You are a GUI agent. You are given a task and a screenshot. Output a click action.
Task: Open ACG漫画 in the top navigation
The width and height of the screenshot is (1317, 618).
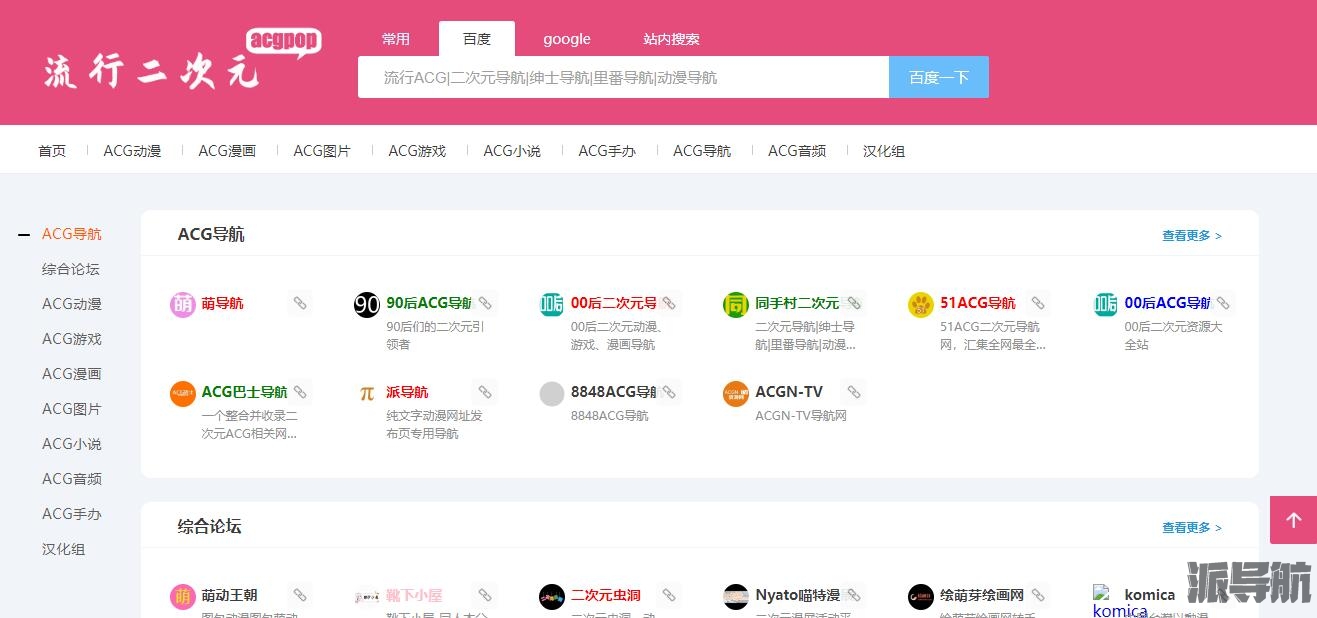227,151
